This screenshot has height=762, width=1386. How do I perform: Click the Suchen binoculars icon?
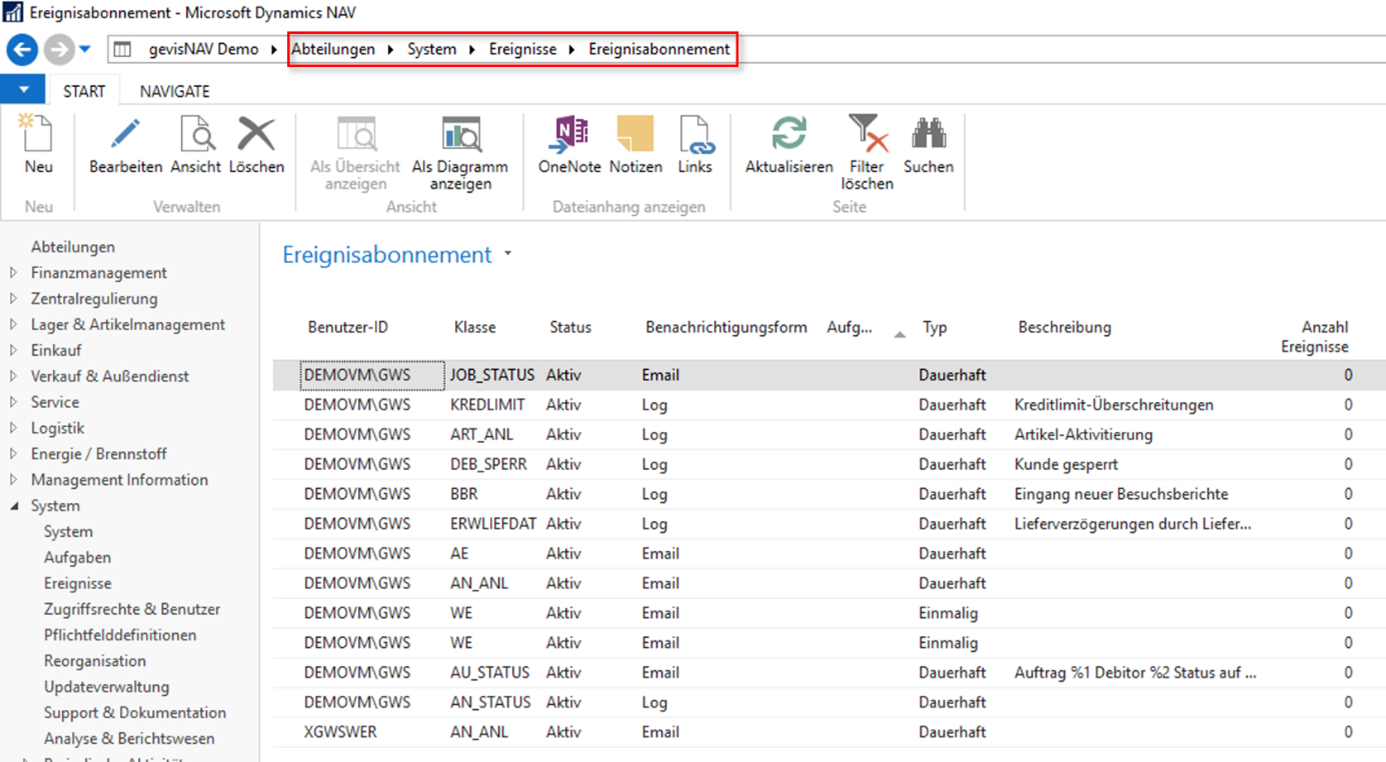928,135
